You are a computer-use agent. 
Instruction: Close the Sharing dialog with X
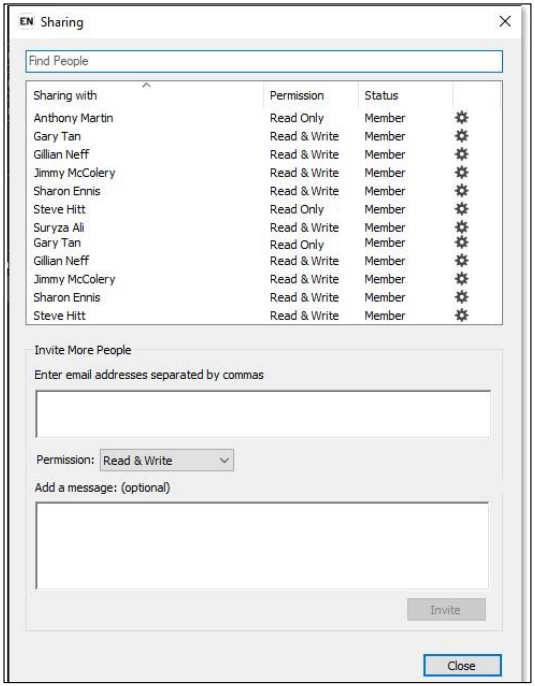[x=505, y=21]
